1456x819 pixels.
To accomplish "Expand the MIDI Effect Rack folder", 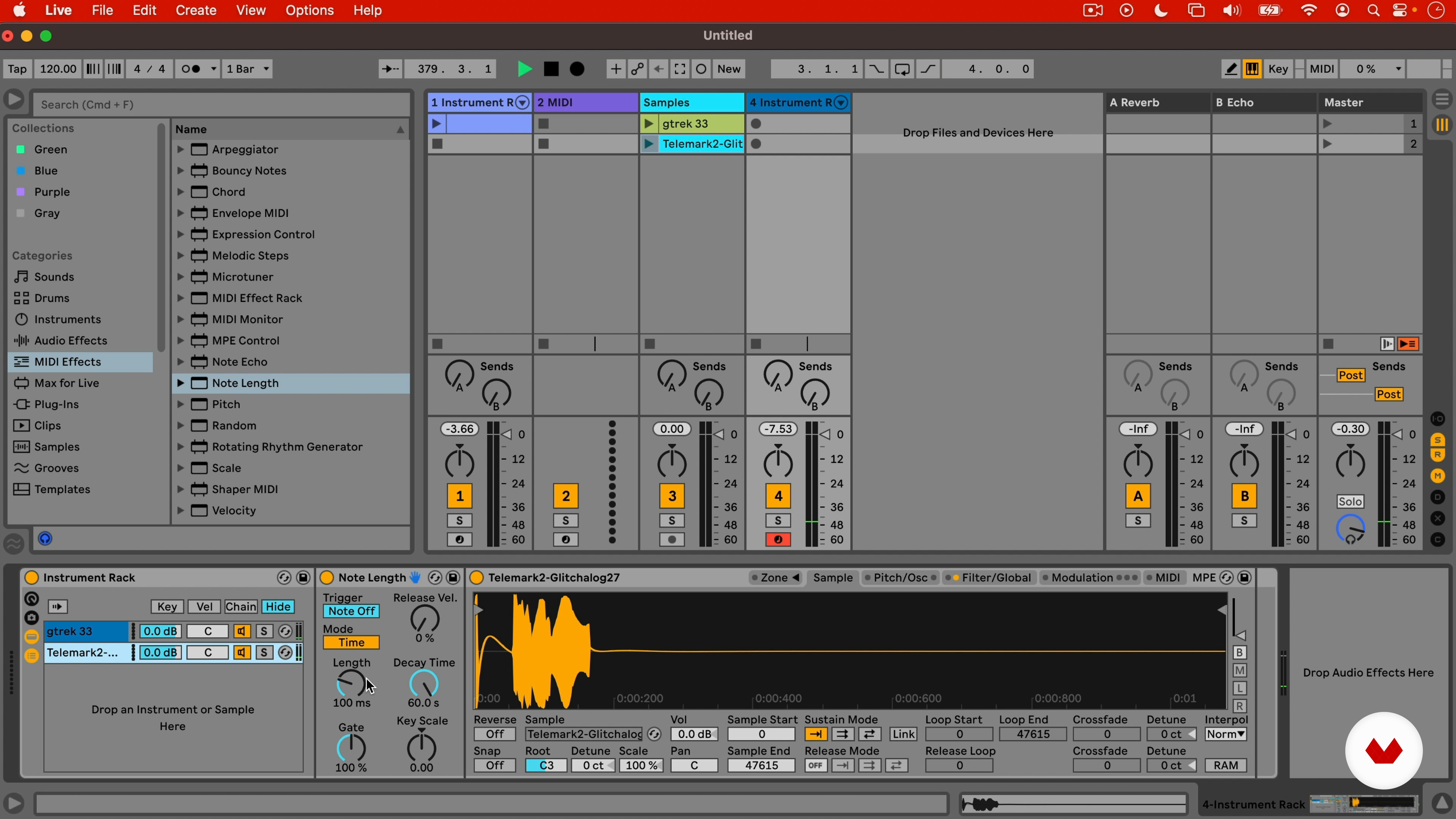I will coord(180,298).
